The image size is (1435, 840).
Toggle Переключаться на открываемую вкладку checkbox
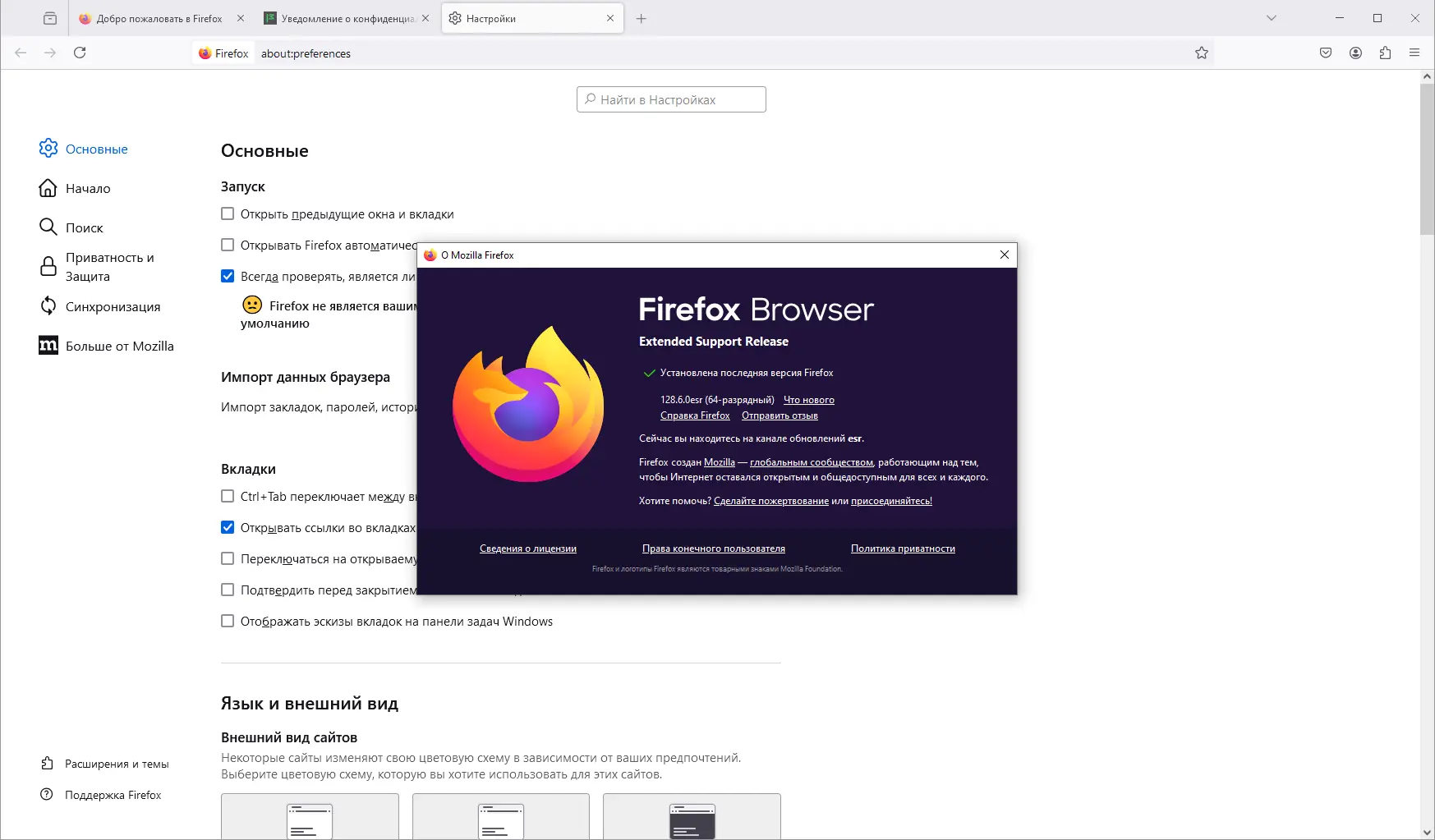[x=228, y=558]
